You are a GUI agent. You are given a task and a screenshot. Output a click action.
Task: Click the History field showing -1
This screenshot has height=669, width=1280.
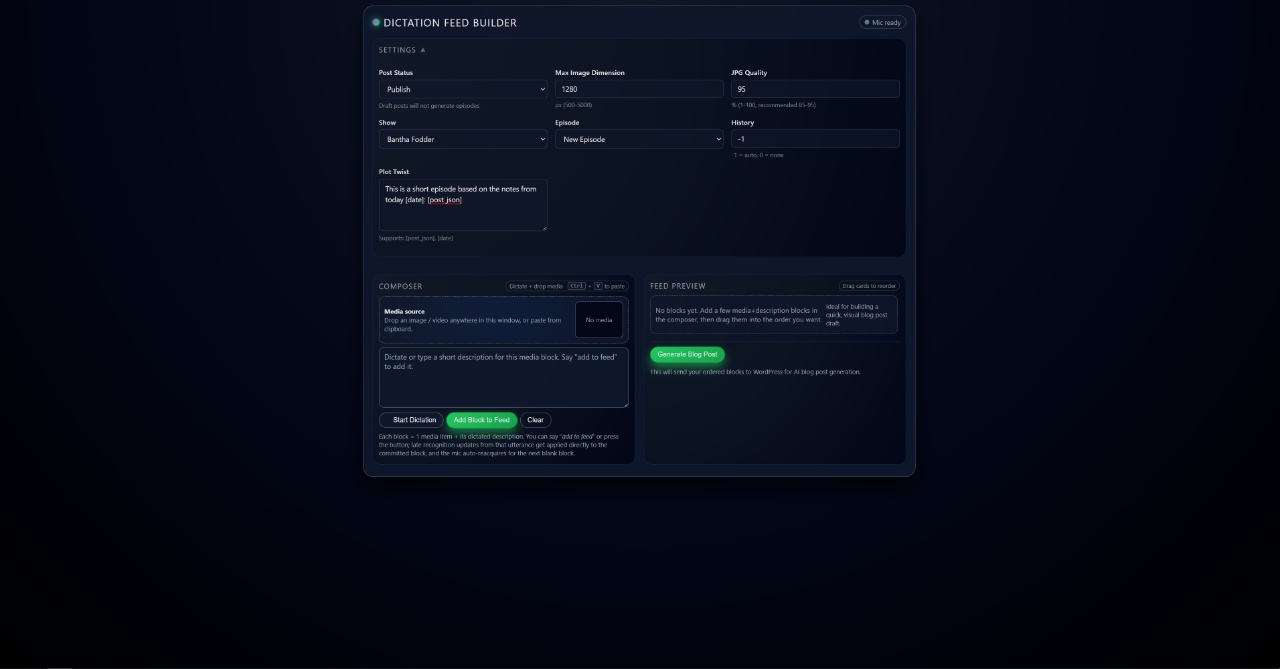click(815, 139)
